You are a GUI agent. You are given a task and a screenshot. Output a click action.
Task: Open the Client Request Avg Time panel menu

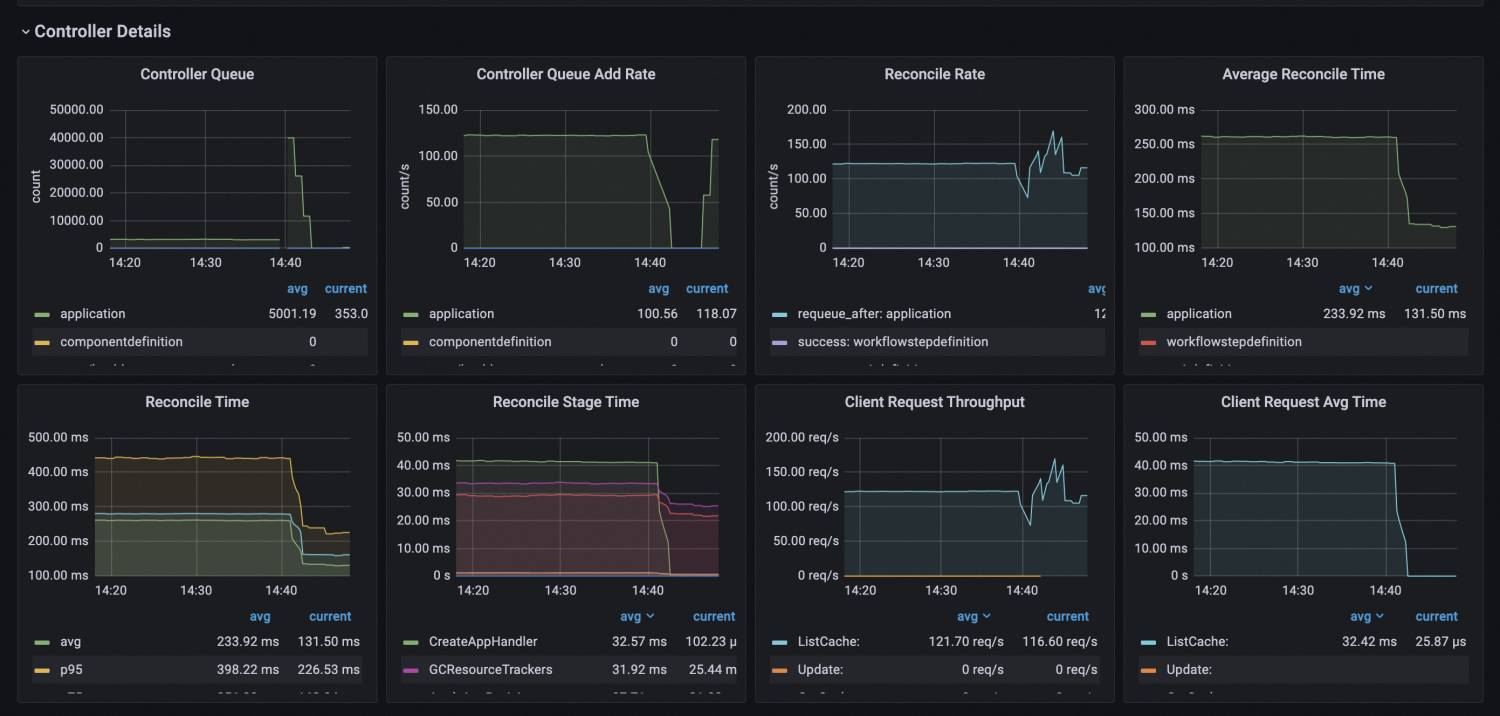pos(1303,402)
